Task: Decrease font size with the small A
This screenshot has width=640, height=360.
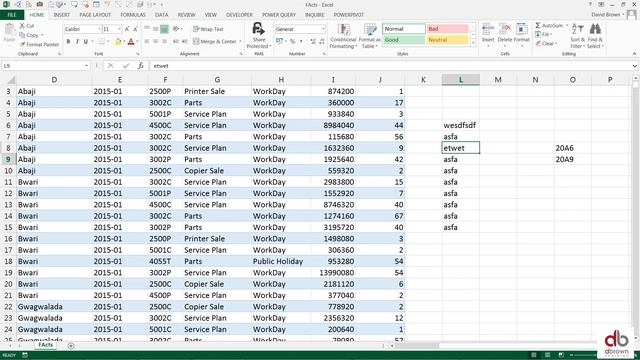Action: 136,29
